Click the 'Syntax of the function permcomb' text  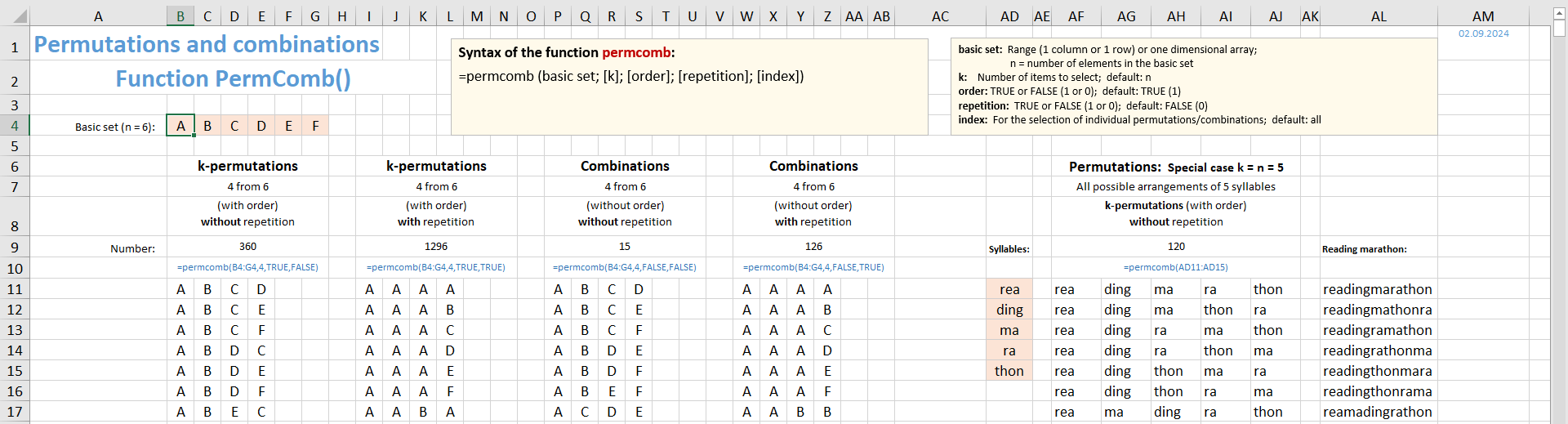tap(566, 52)
